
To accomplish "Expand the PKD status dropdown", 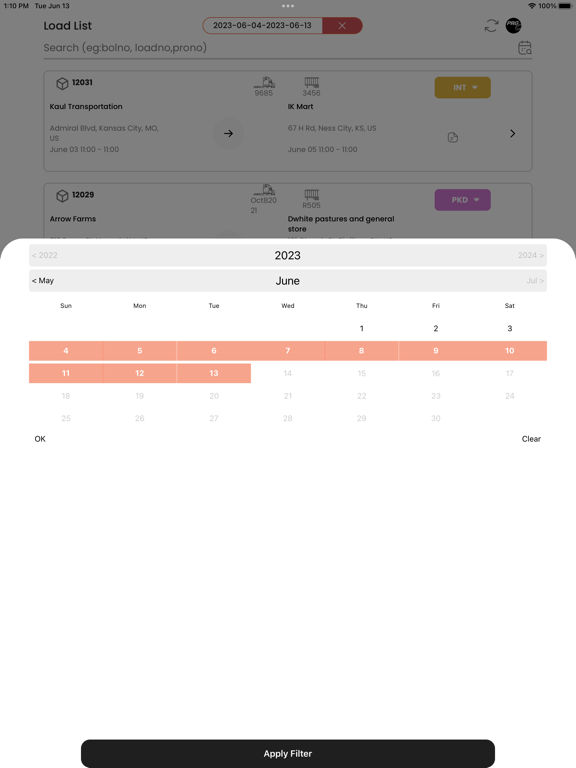I will 462,200.
